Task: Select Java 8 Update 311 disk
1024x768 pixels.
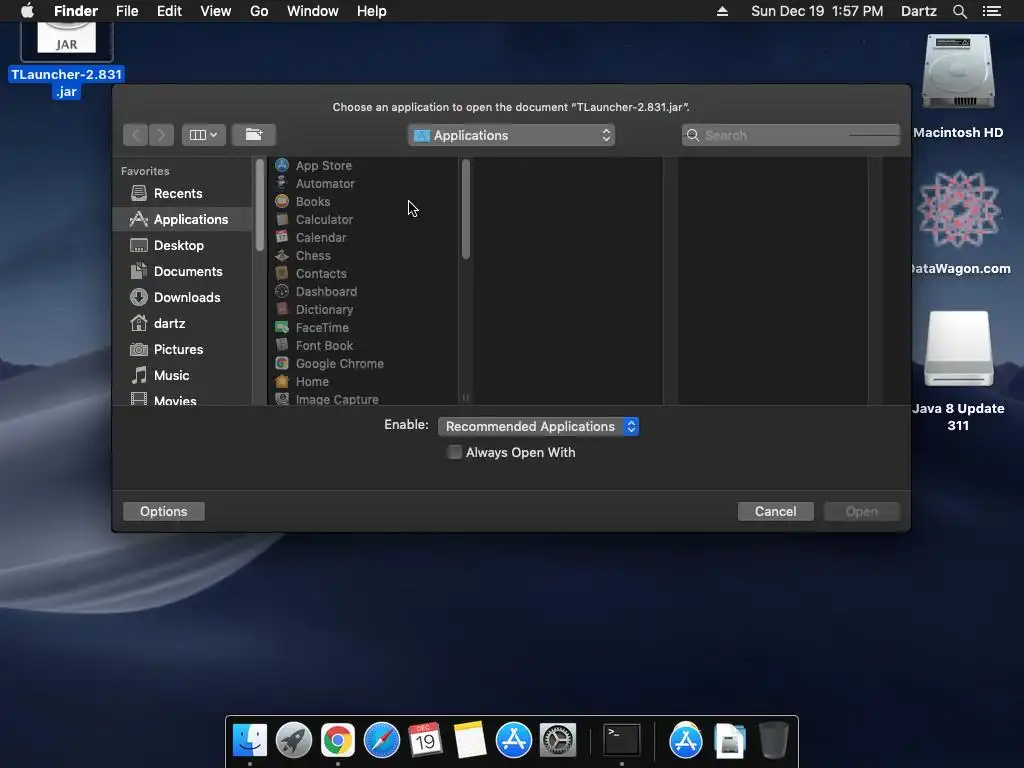Action: click(x=958, y=370)
